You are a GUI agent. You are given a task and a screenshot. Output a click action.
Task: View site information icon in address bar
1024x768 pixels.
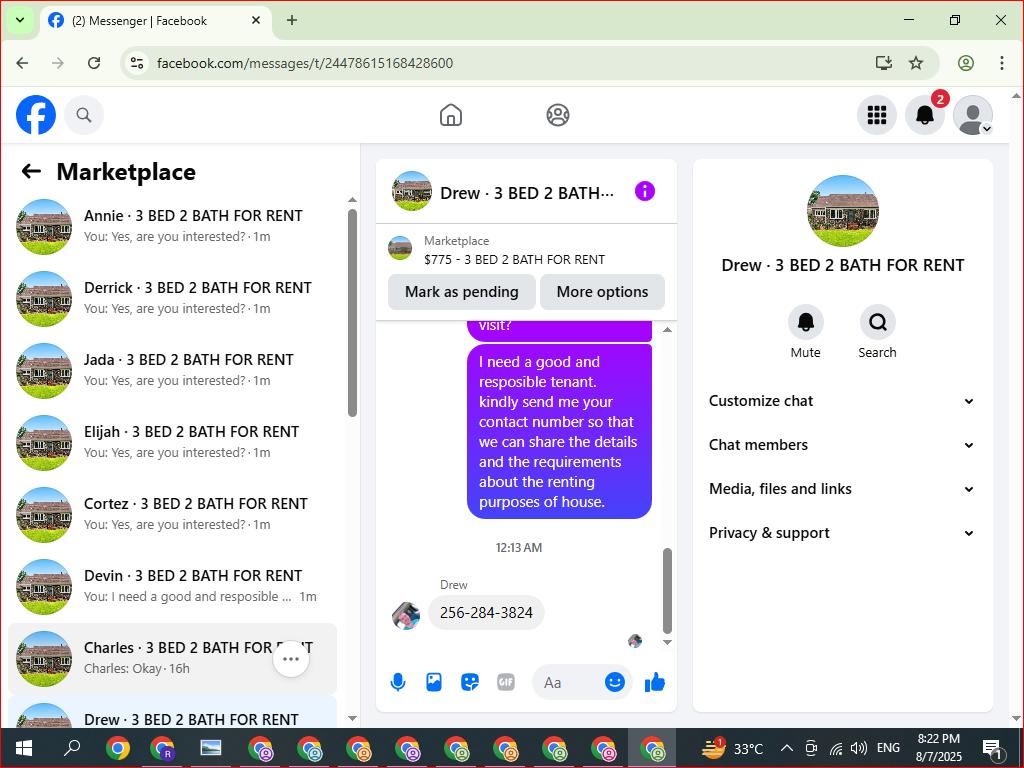tap(136, 63)
